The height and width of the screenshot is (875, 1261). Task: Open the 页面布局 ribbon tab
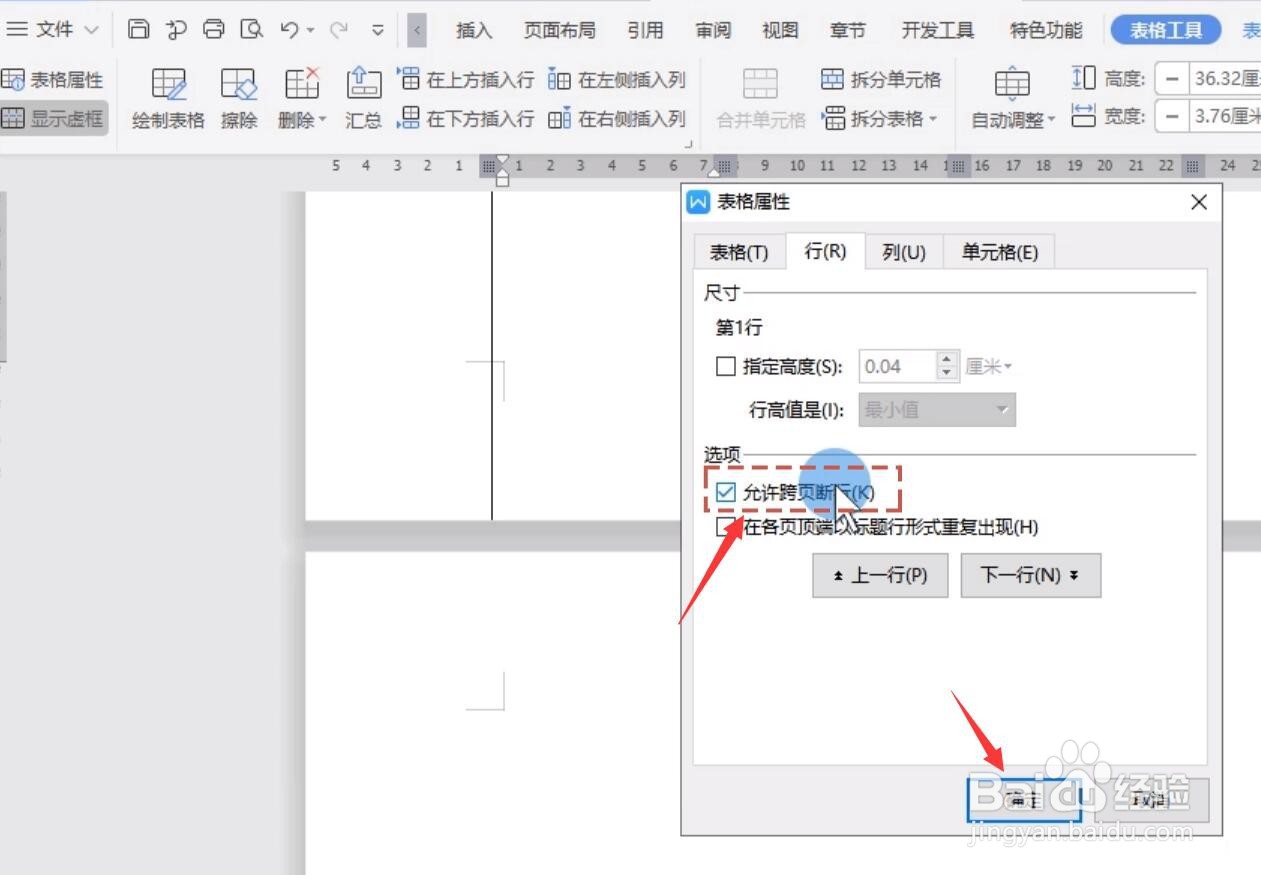click(x=559, y=30)
